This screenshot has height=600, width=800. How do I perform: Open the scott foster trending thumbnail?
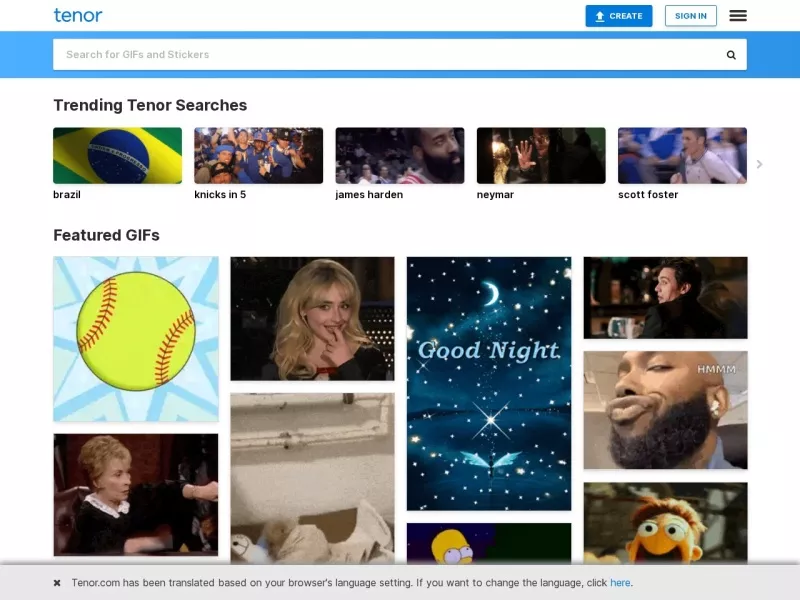(682, 156)
